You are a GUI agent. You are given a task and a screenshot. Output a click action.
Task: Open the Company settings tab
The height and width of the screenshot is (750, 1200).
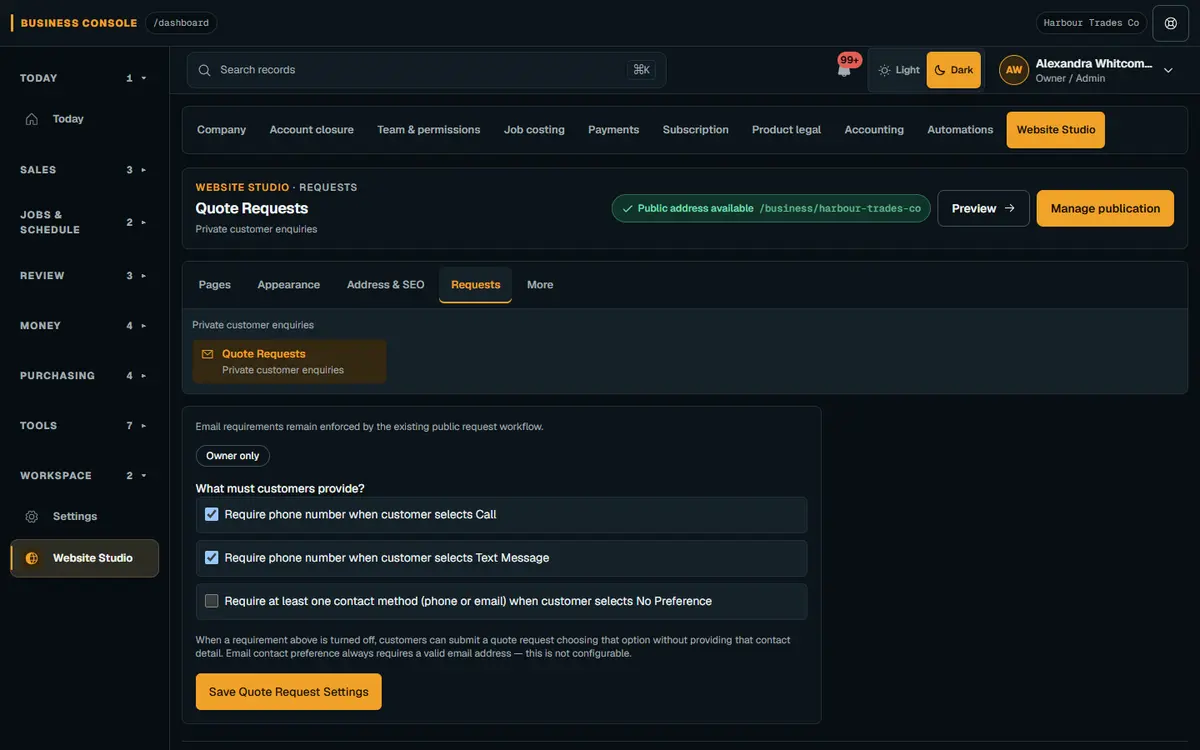221,130
